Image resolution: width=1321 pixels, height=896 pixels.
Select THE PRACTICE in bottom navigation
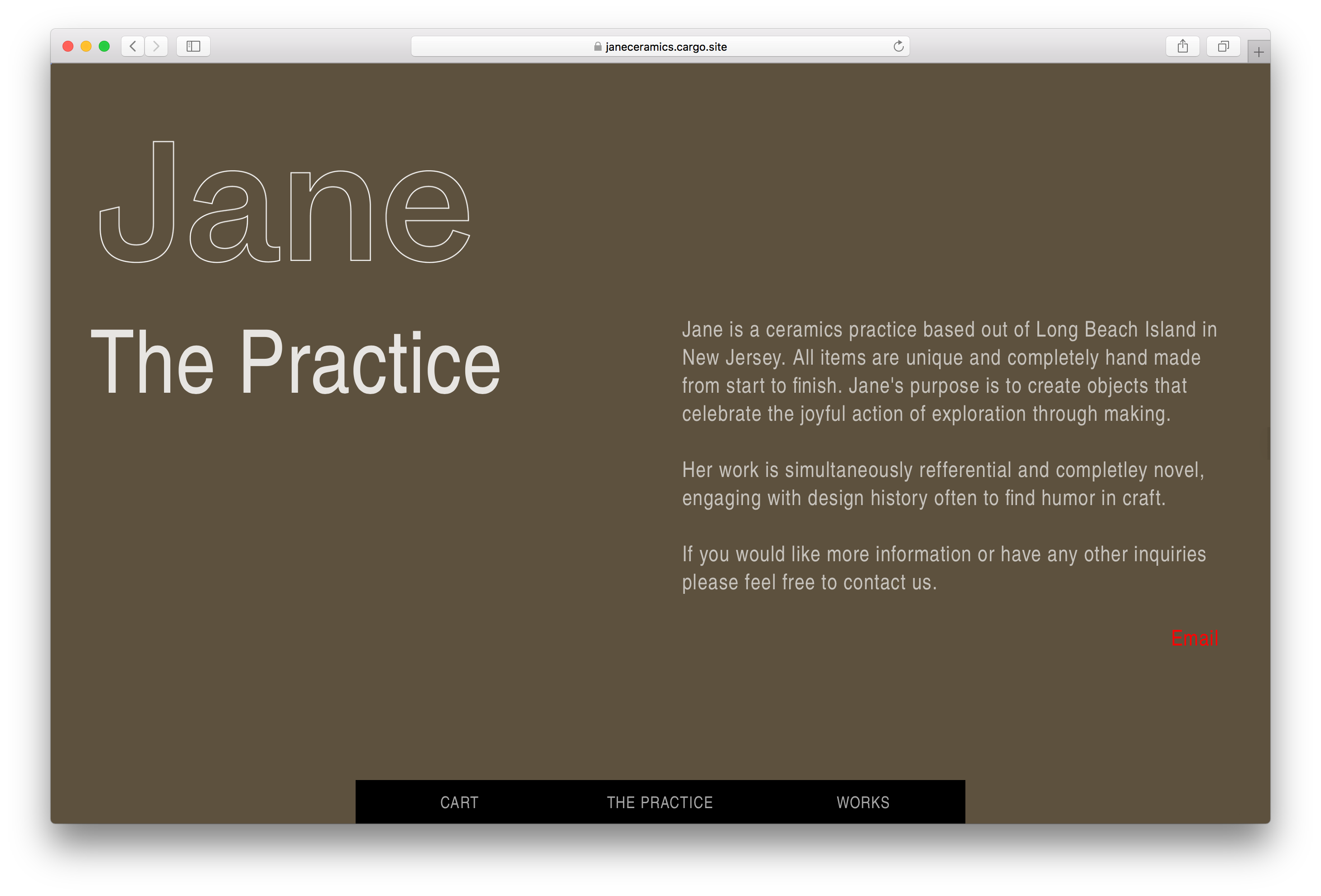(x=659, y=802)
